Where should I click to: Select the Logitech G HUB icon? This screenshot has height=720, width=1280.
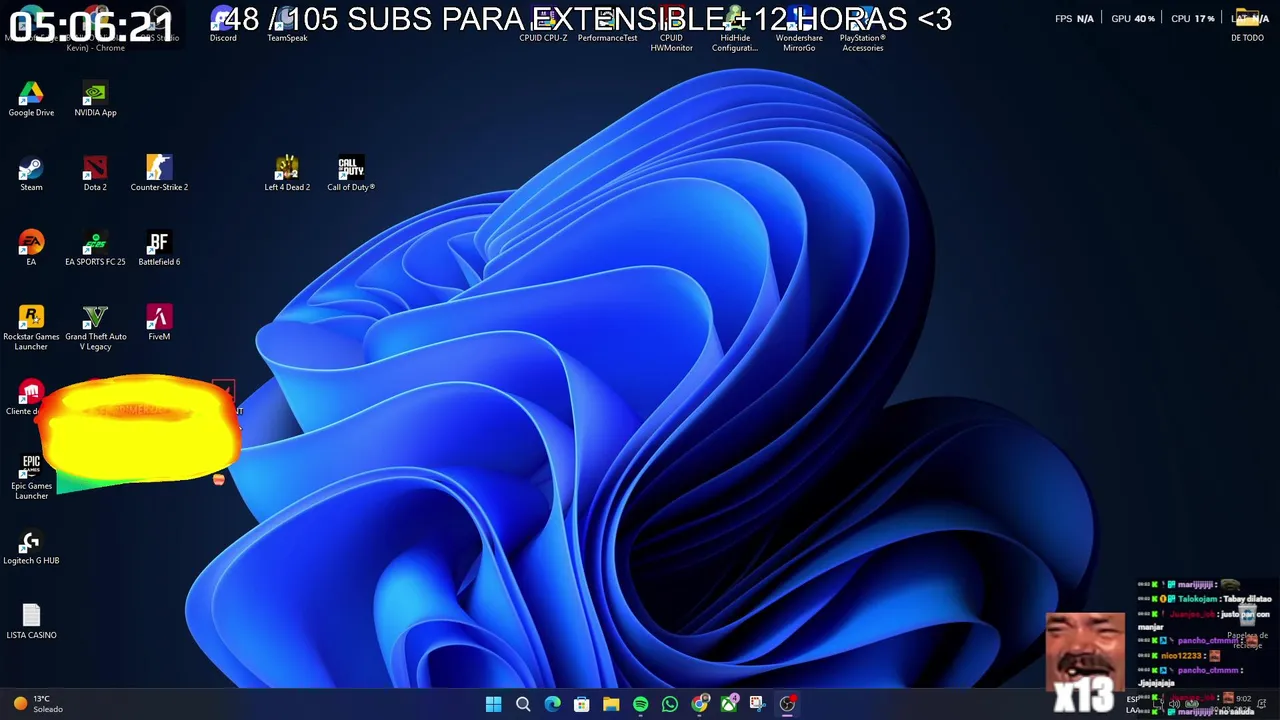click(31, 547)
